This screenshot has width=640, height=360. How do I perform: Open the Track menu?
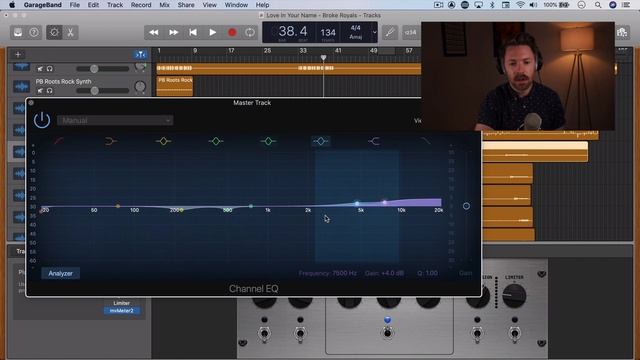pyautogui.click(x=115, y=5)
